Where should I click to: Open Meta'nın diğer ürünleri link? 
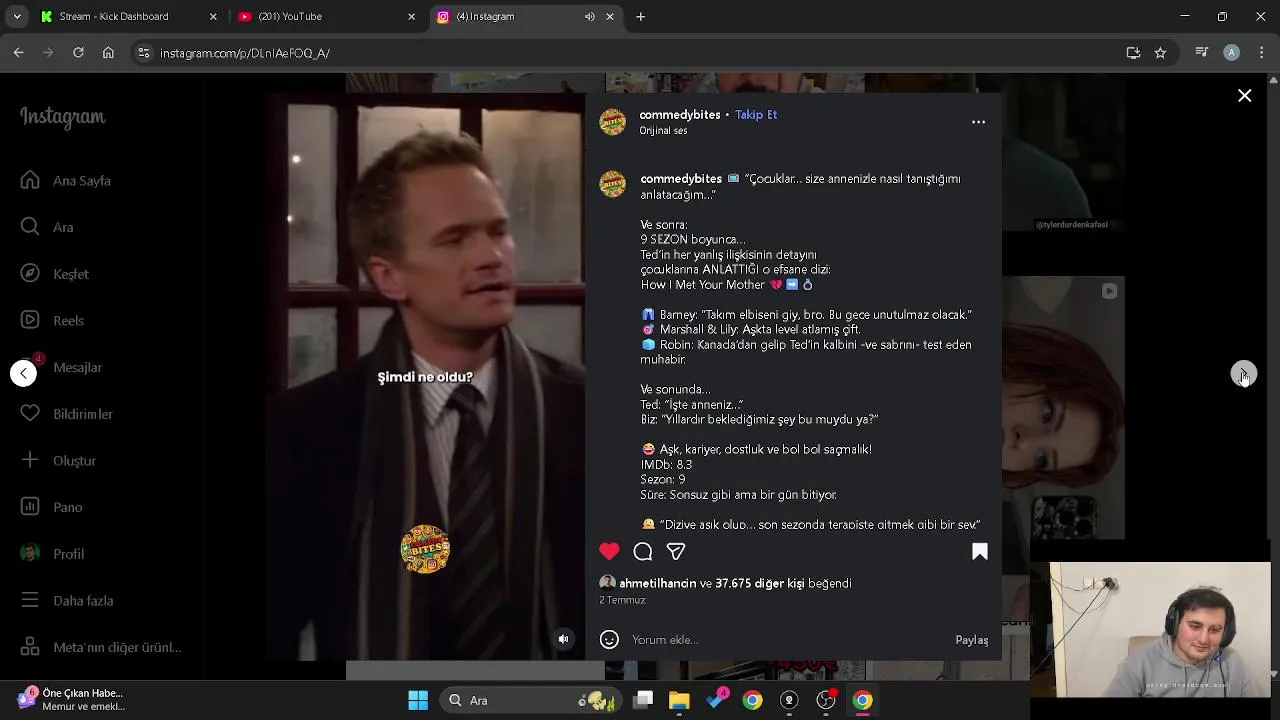[102, 647]
